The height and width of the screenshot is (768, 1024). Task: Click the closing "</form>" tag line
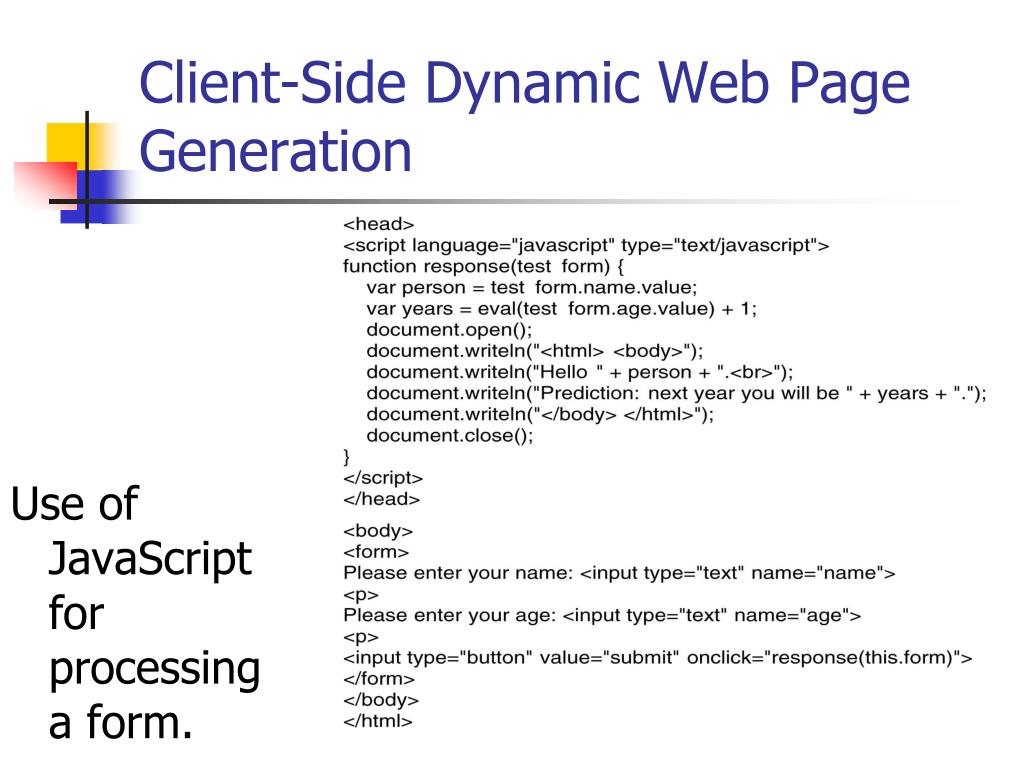[x=379, y=679]
